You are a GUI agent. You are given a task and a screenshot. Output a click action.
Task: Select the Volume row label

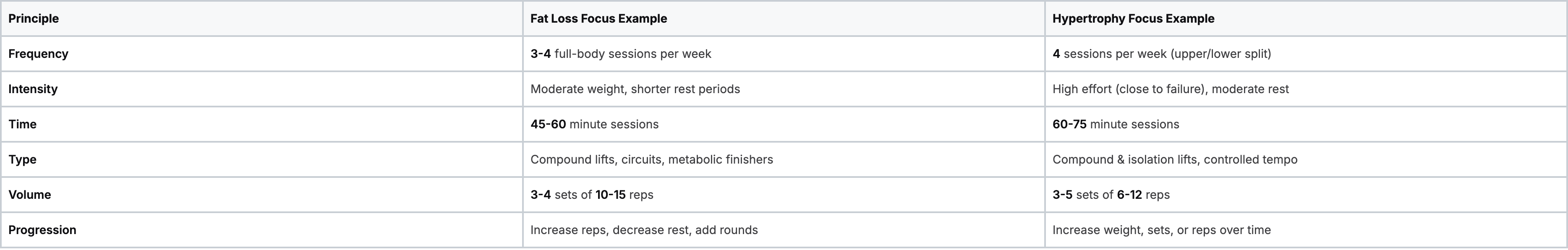click(30, 195)
